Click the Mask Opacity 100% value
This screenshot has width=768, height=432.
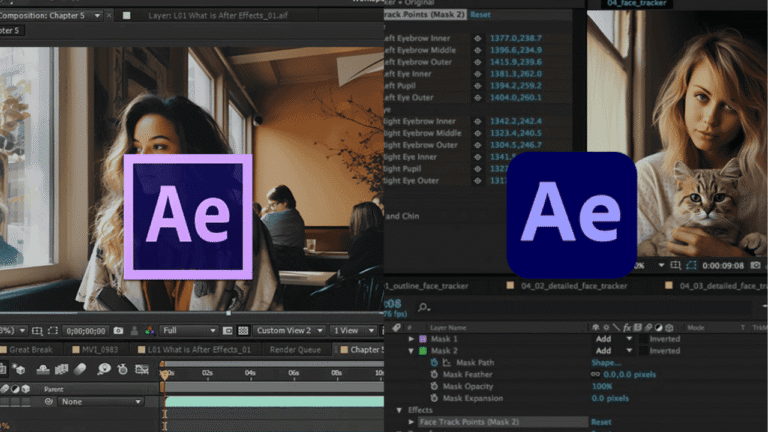(602, 386)
